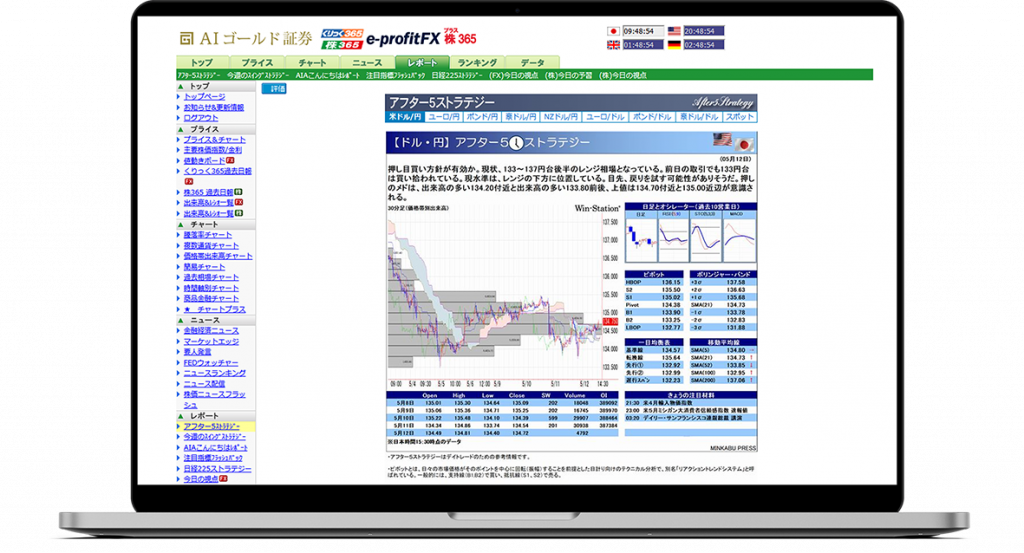1024x553 pixels.
Task: Open the FEDウォッチャー sidebar link
Action: click(x=211, y=363)
